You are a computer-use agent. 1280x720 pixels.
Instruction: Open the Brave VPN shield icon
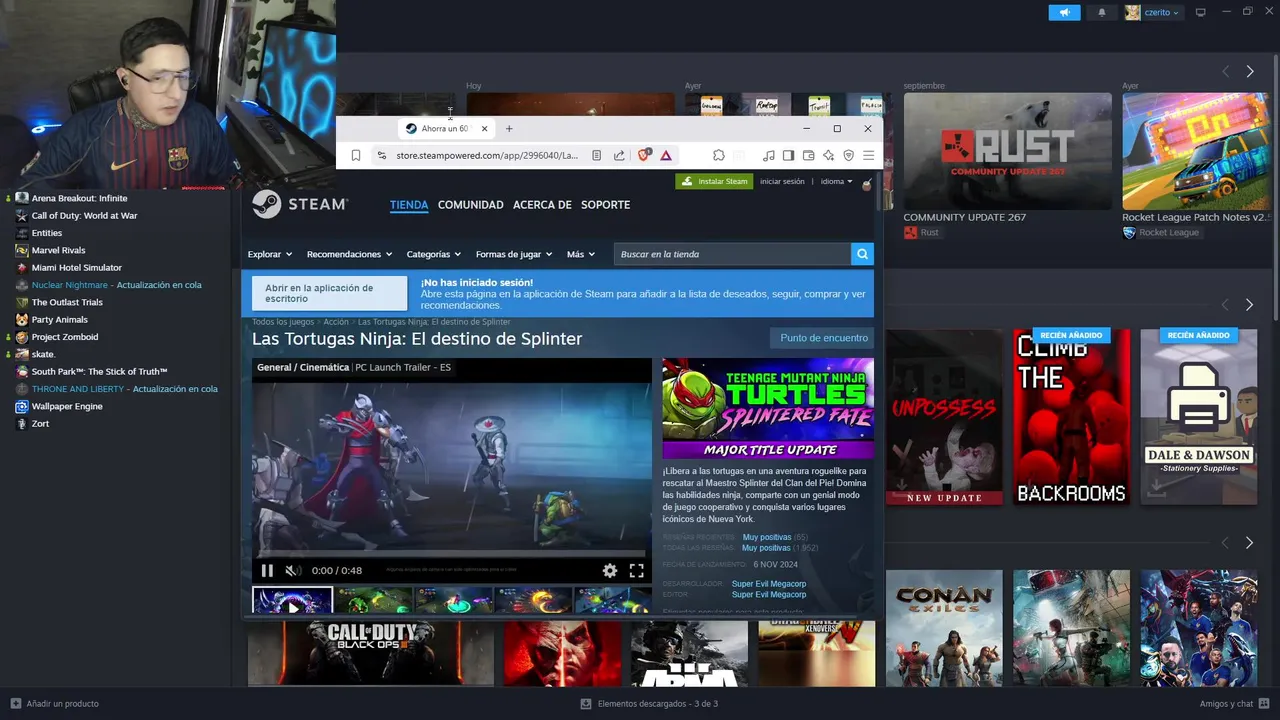tap(848, 155)
